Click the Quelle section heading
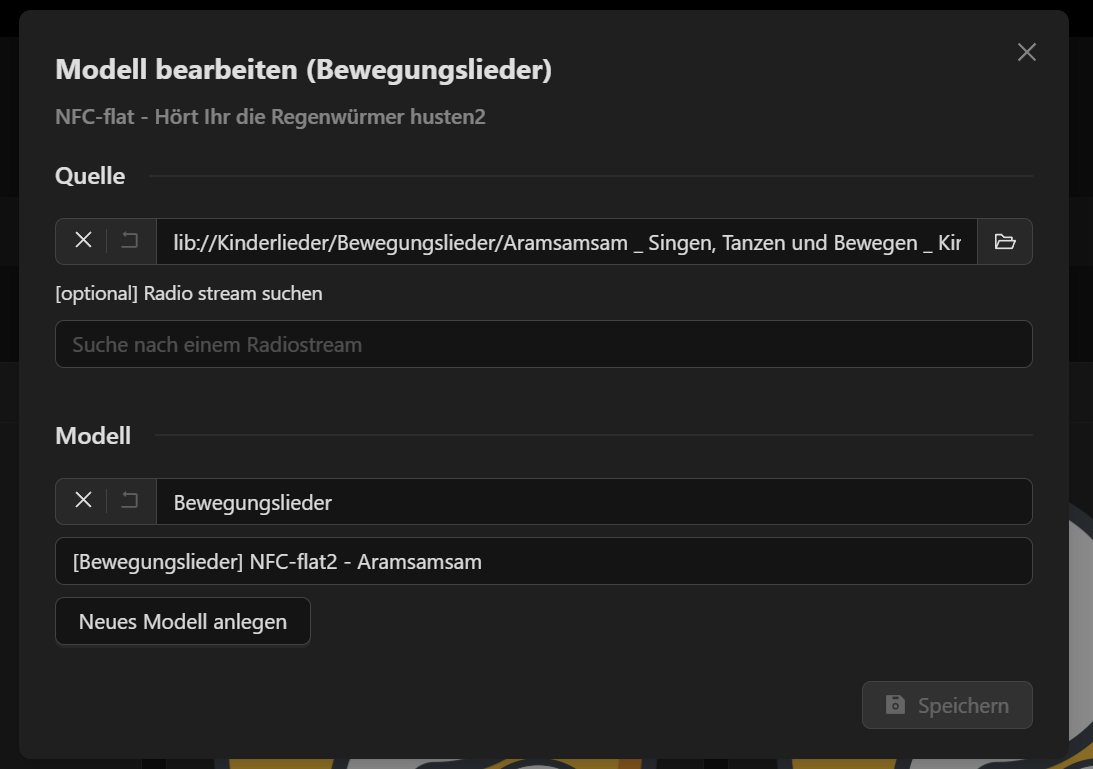 tap(90, 176)
